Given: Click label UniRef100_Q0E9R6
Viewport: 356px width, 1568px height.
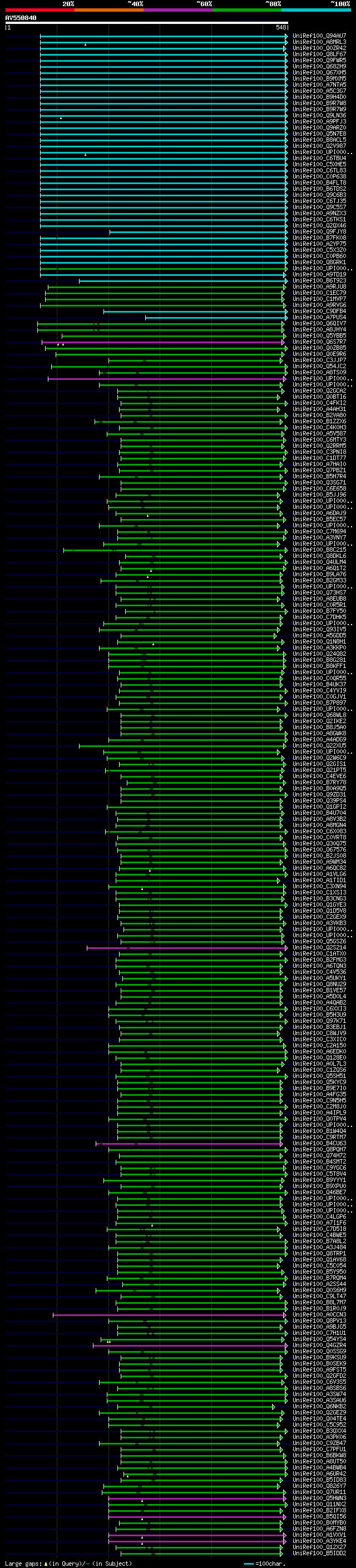Looking at the screenshot, I should click(319, 354).
